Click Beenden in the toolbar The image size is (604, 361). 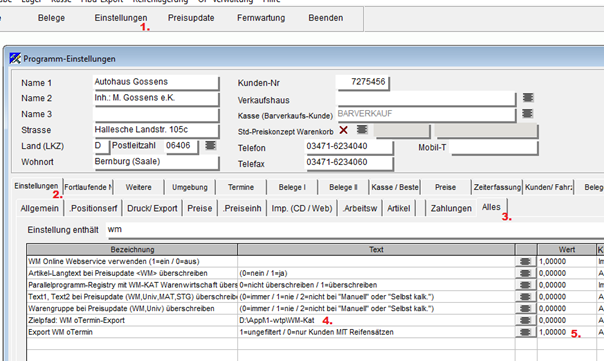(x=326, y=18)
